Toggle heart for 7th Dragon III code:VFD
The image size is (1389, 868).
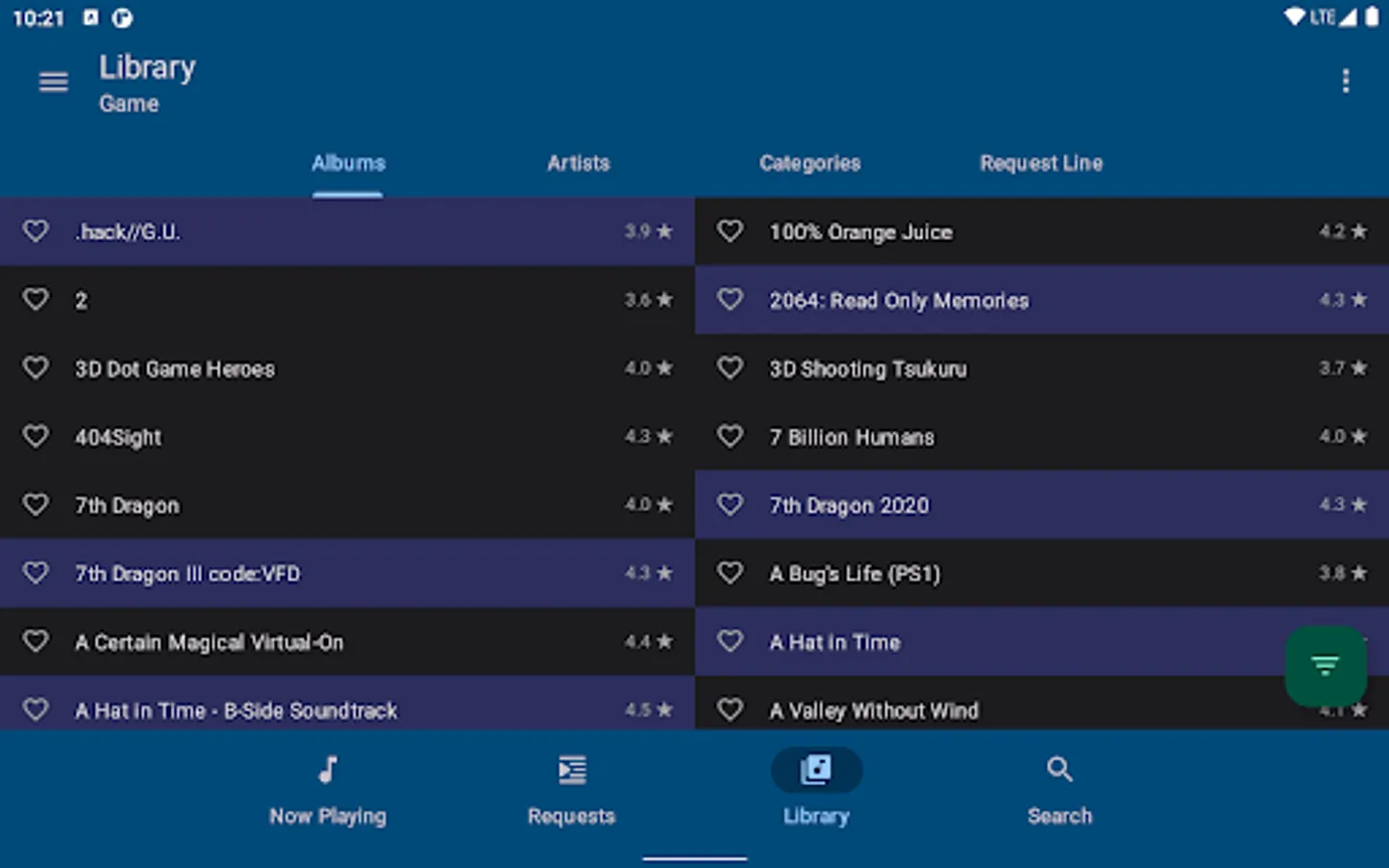[x=36, y=574]
